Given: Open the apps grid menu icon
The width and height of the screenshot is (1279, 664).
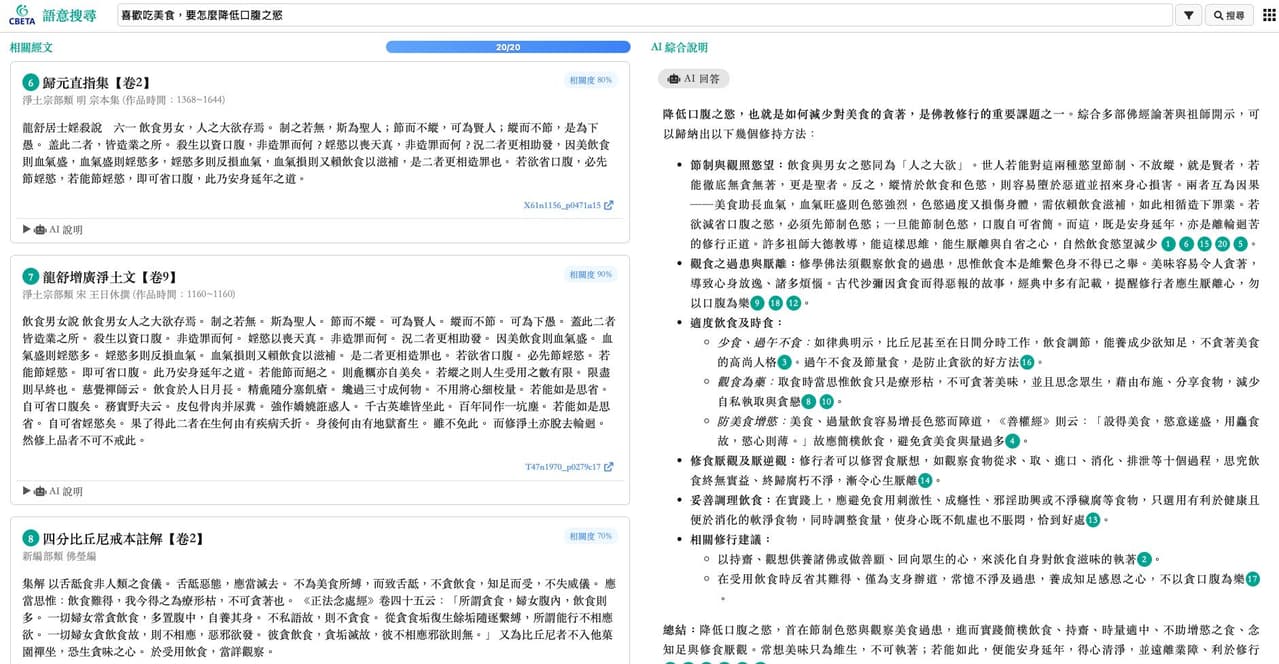Looking at the screenshot, I should point(1268,15).
